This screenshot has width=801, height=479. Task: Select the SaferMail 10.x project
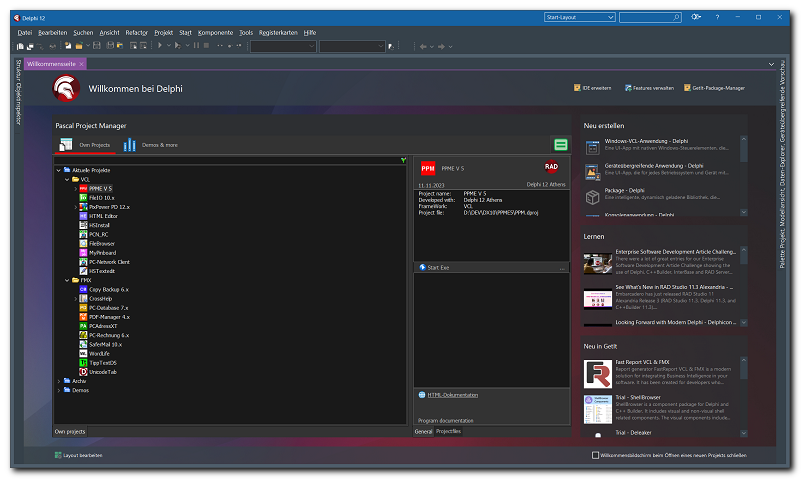pyautogui.click(x=105, y=345)
